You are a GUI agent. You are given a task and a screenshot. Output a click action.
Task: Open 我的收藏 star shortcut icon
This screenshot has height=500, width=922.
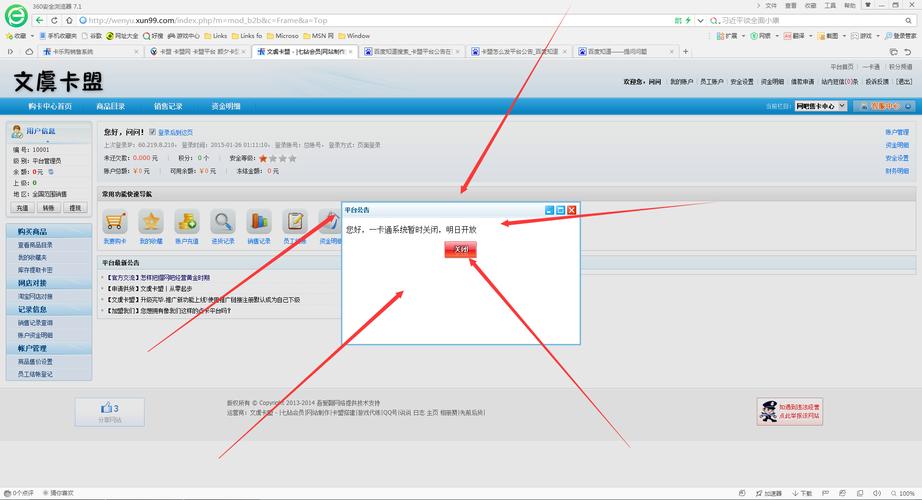[151, 222]
